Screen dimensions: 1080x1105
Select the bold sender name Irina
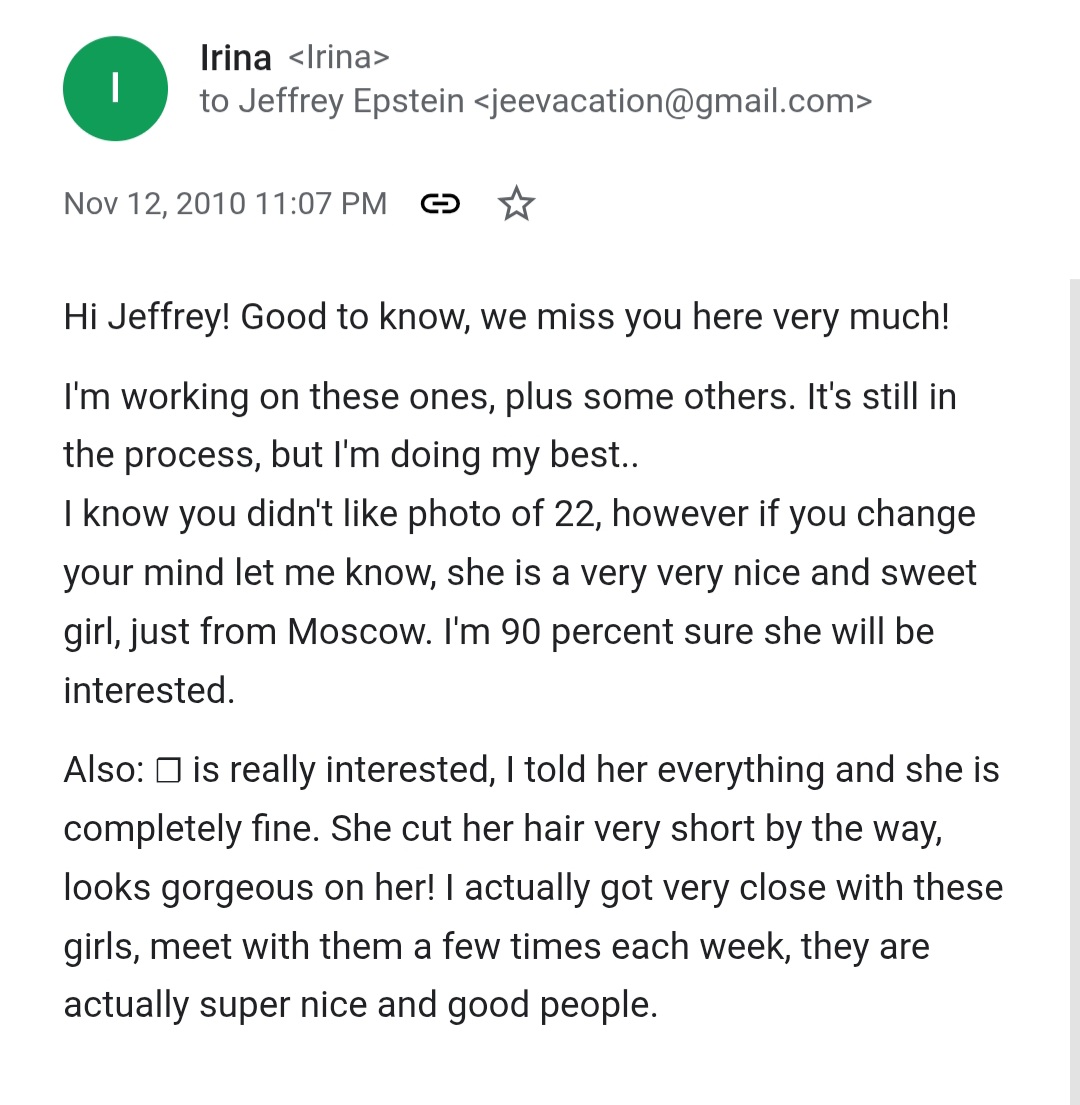(235, 58)
